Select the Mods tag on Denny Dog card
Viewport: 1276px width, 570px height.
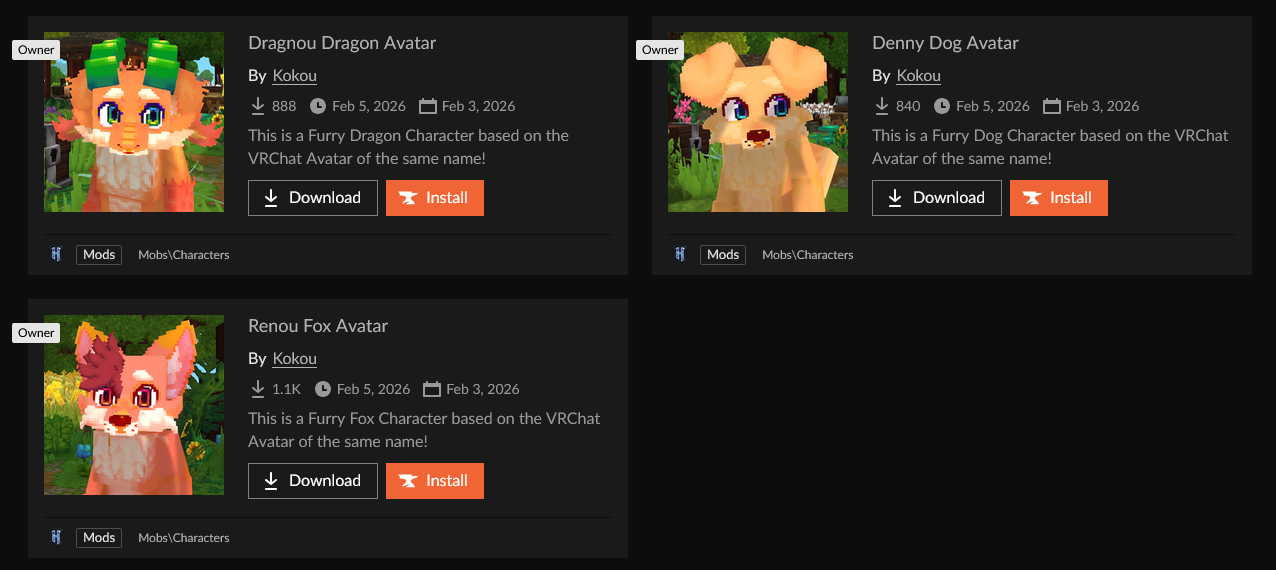click(723, 255)
